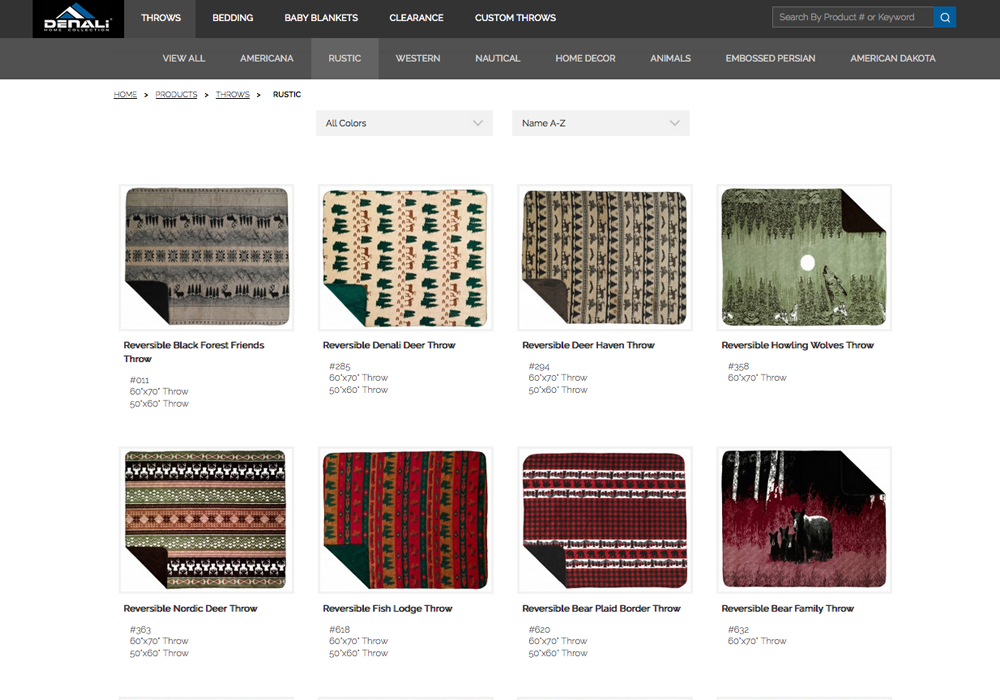The height and width of the screenshot is (700, 1000).
Task: Click product number #294
Action: pyautogui.click(x=539, y=367)
